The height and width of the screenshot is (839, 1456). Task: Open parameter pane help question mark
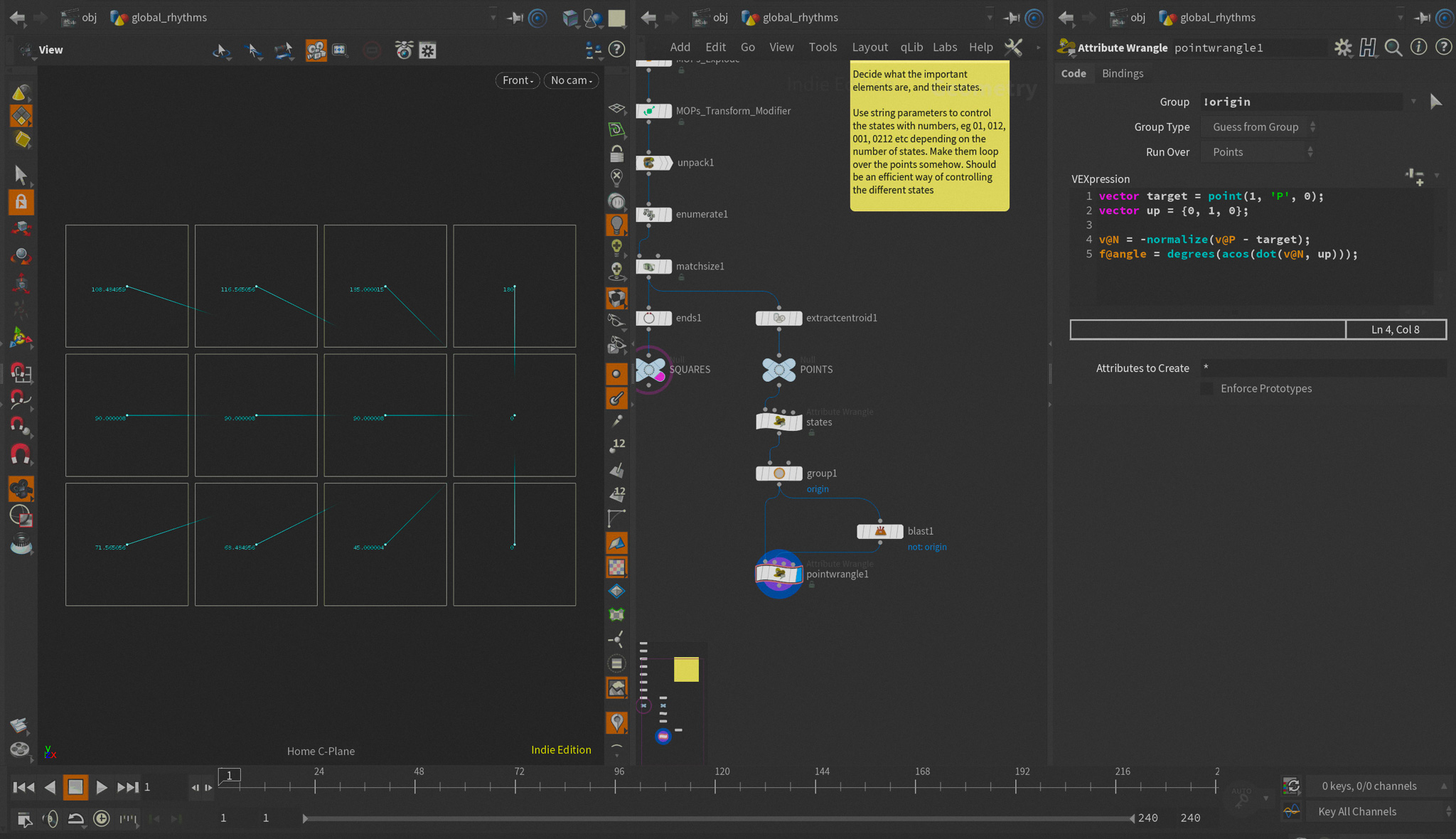(x=1443, y=48)
